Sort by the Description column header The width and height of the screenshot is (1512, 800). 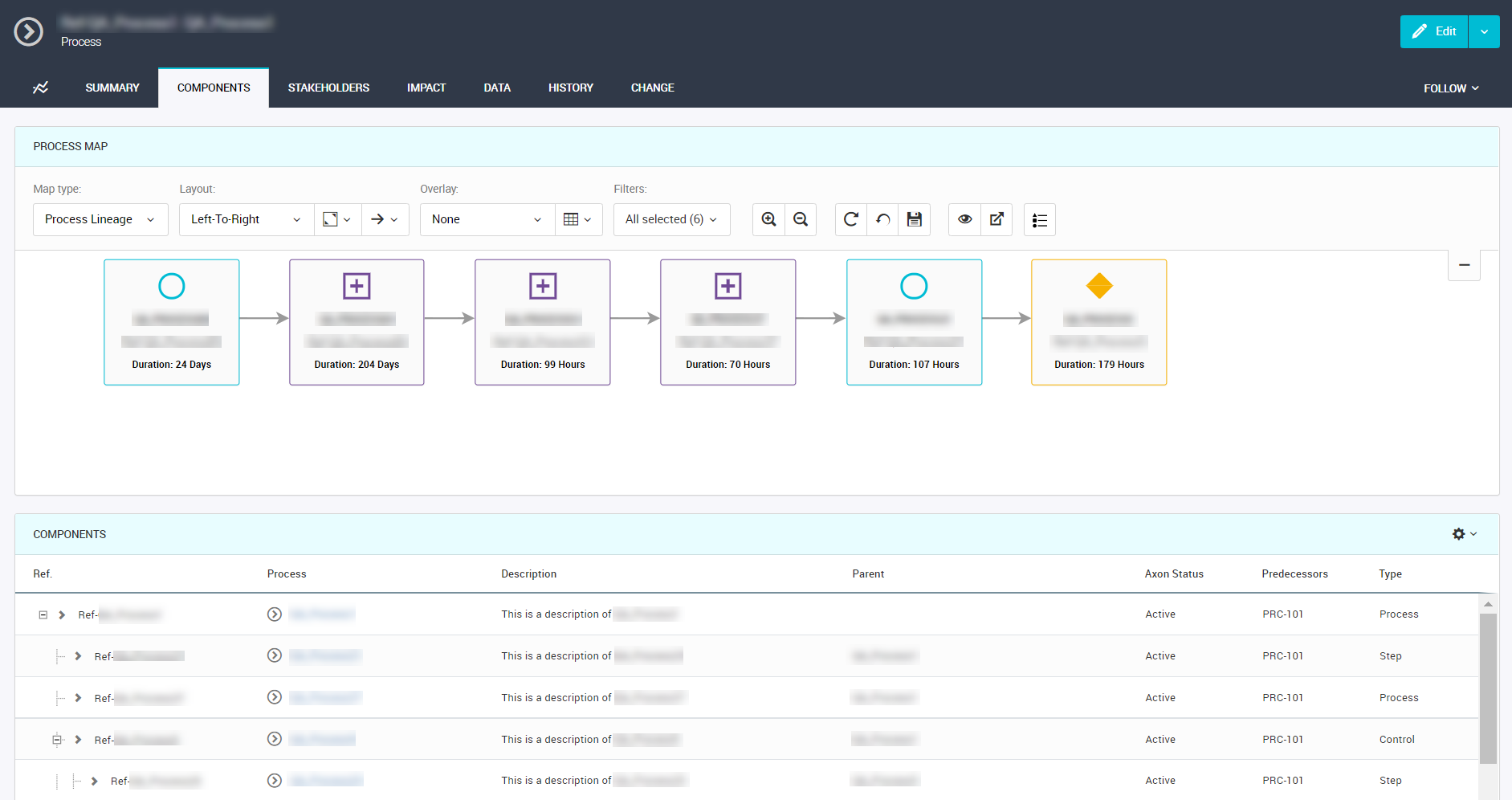[x=528, y=573]
